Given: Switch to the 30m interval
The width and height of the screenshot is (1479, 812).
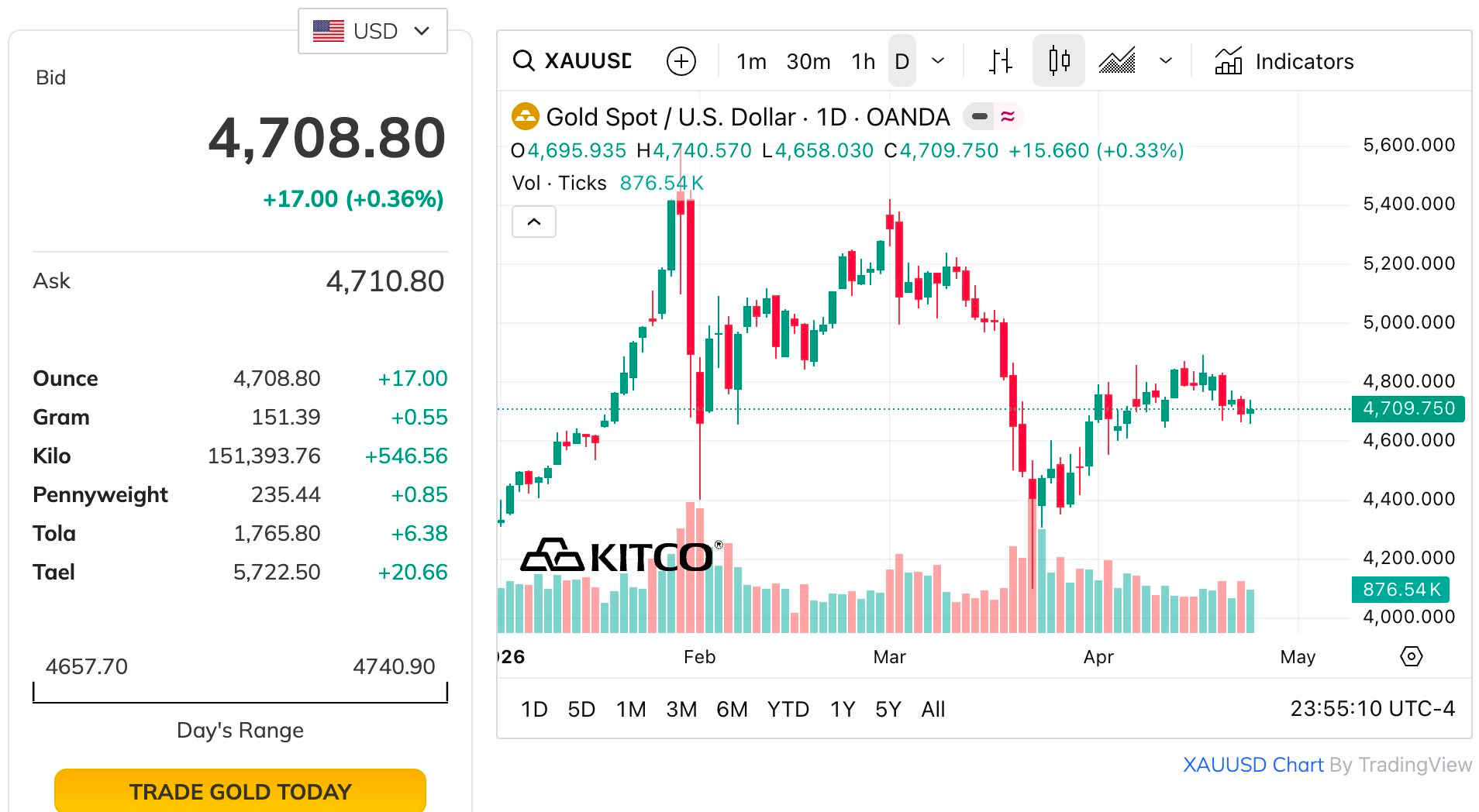Looking at the screenshot, I should click(x=808, y=61).
